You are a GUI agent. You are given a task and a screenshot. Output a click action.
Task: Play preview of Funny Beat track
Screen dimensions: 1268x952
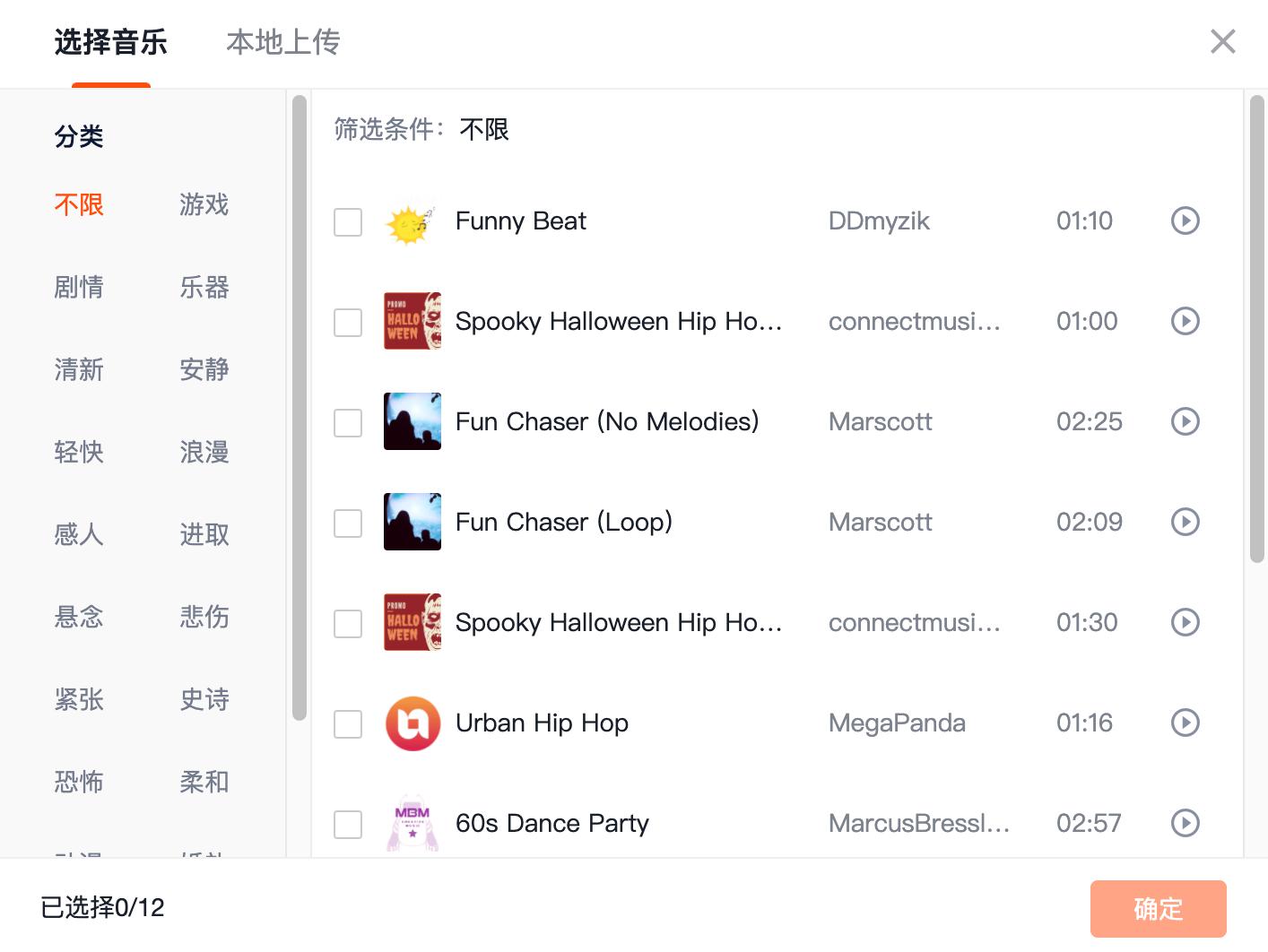coord(1185,221)
